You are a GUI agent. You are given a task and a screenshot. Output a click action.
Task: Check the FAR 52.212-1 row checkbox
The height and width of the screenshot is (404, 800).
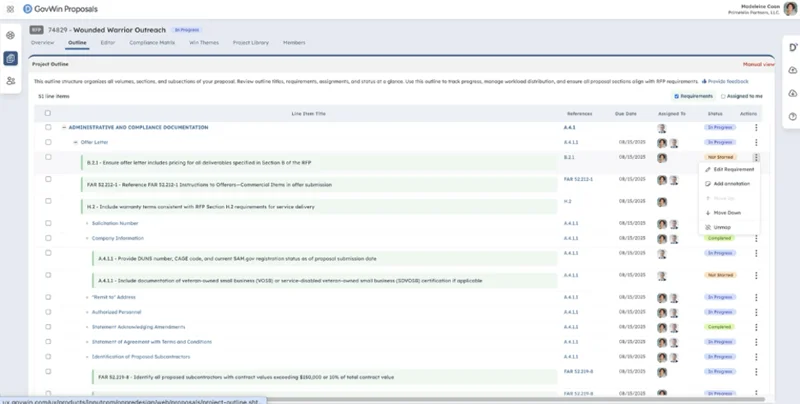(x=48, y=179)
